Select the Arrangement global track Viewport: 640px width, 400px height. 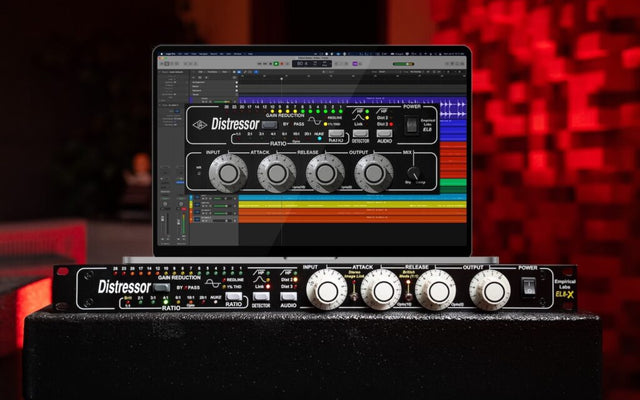215,82
